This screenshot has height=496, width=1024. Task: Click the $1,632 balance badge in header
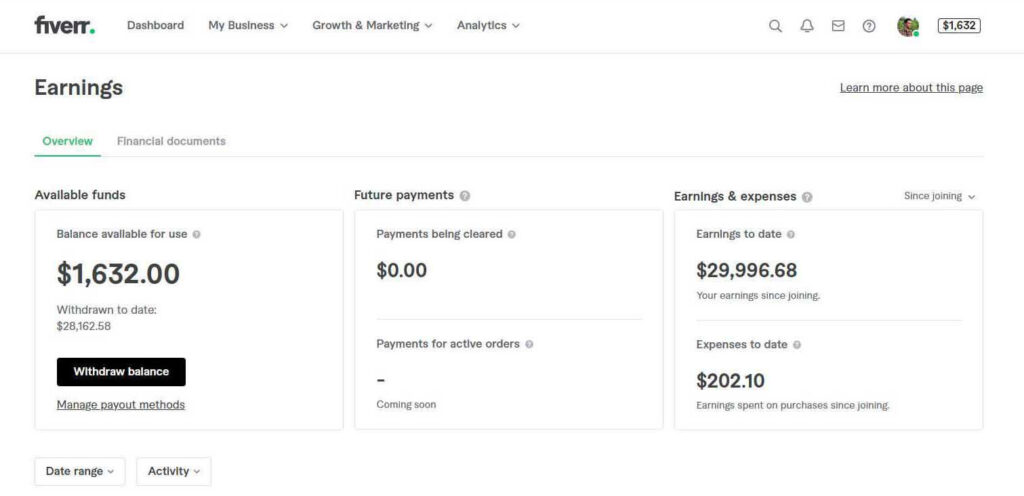[x=959, y=25]
